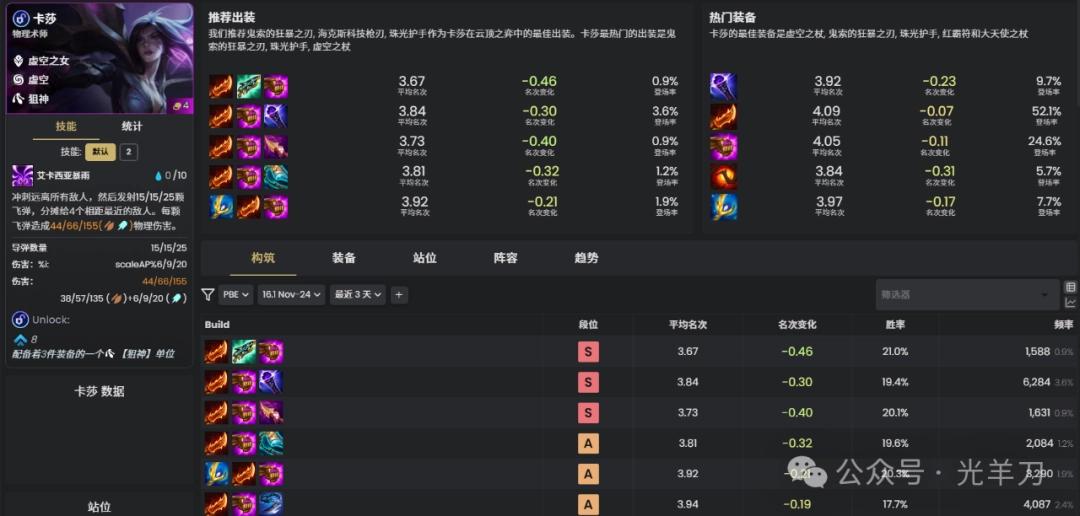
Task: Open the 站位 tab in the tab bar
Action: click(425, 258)
